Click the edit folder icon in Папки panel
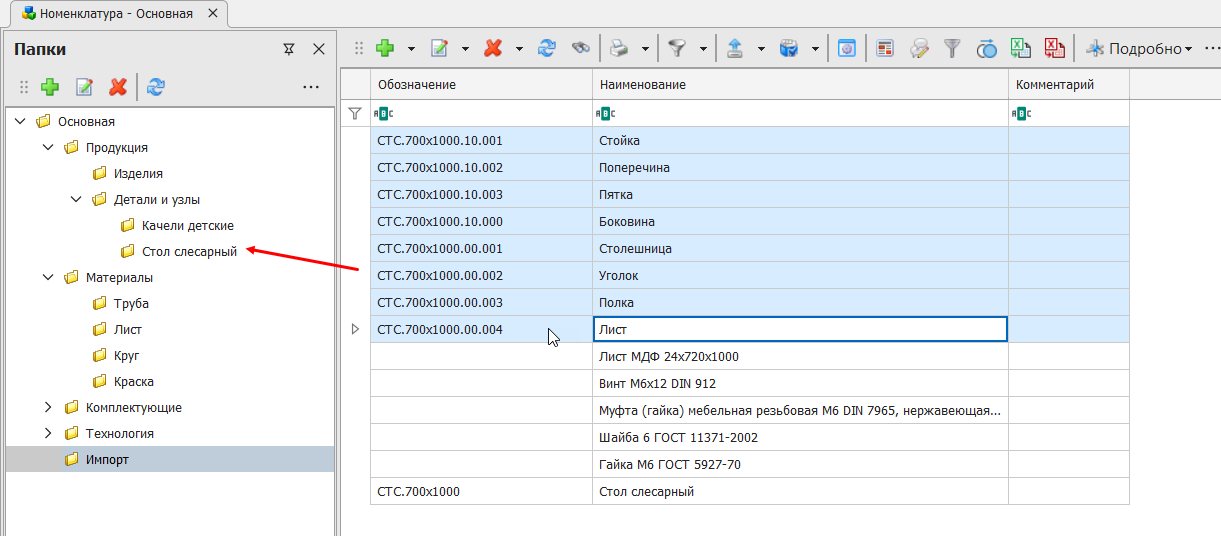The width and height of the screenshot is (1221, 536). coord(84,87)
